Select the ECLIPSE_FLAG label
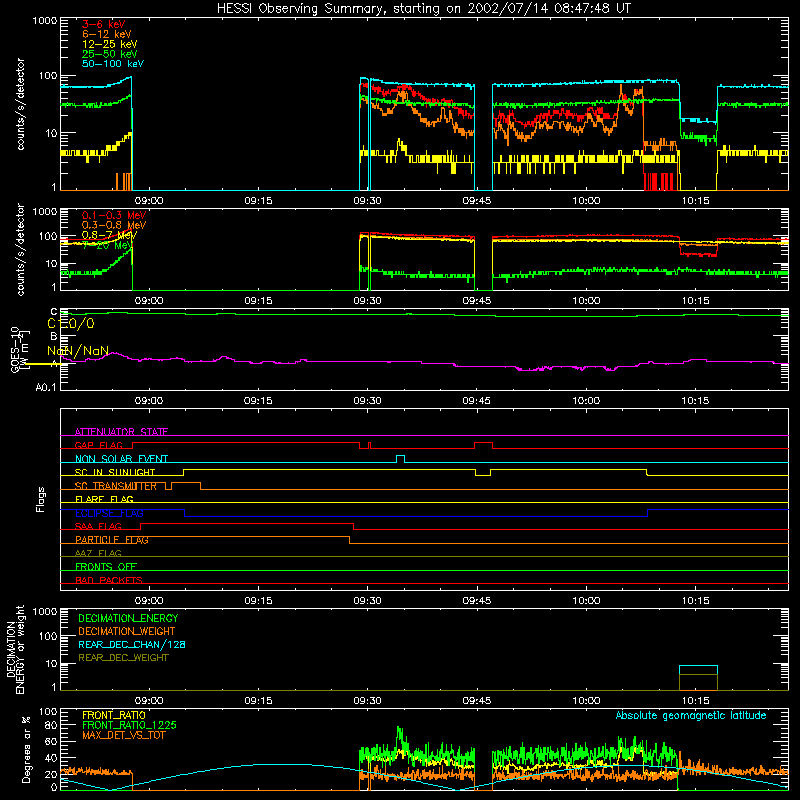The width and height of the screenshot is (800, 800). point(109,513)
